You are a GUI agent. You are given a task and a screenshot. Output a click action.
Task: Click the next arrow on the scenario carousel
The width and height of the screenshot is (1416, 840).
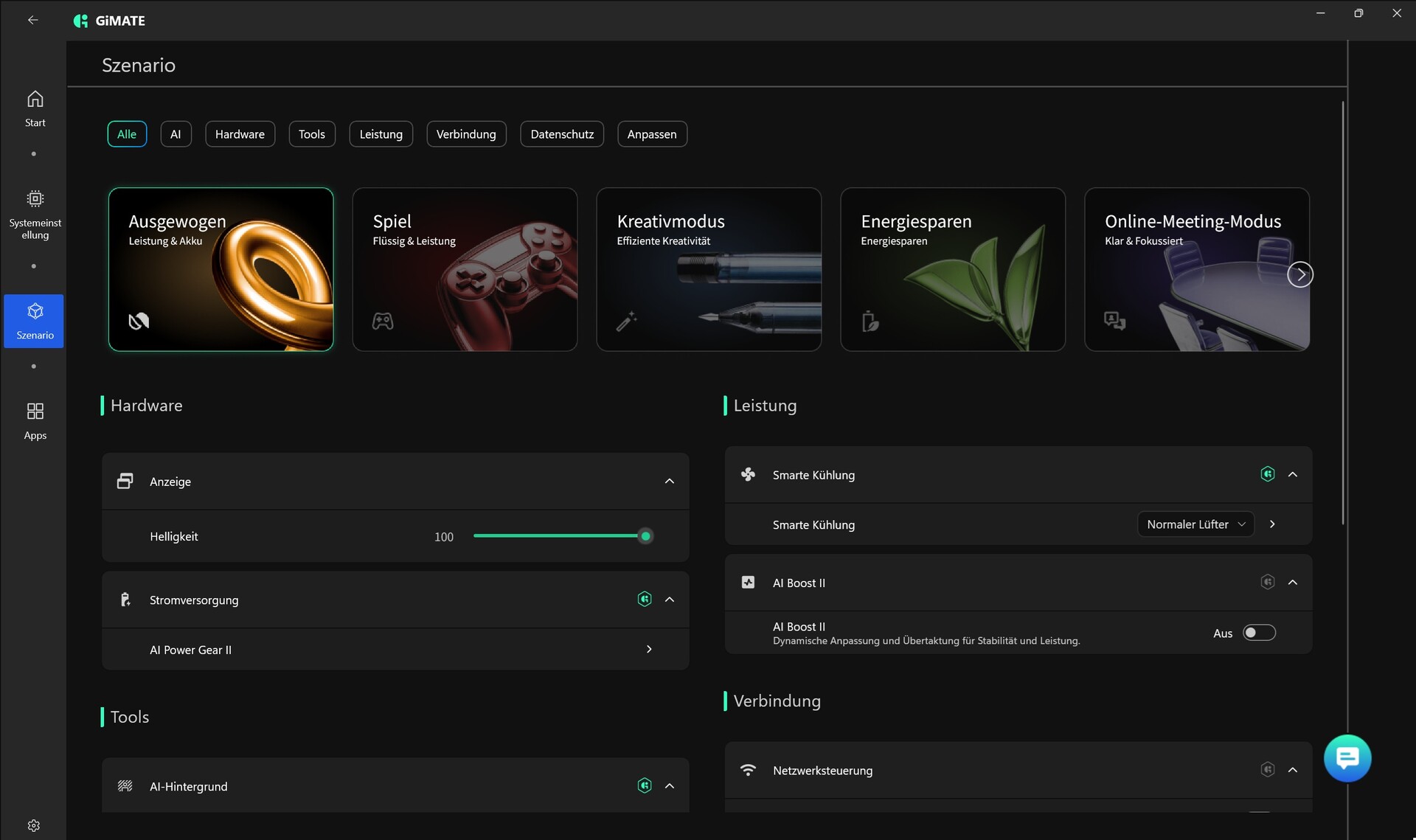pos(1300,275)
